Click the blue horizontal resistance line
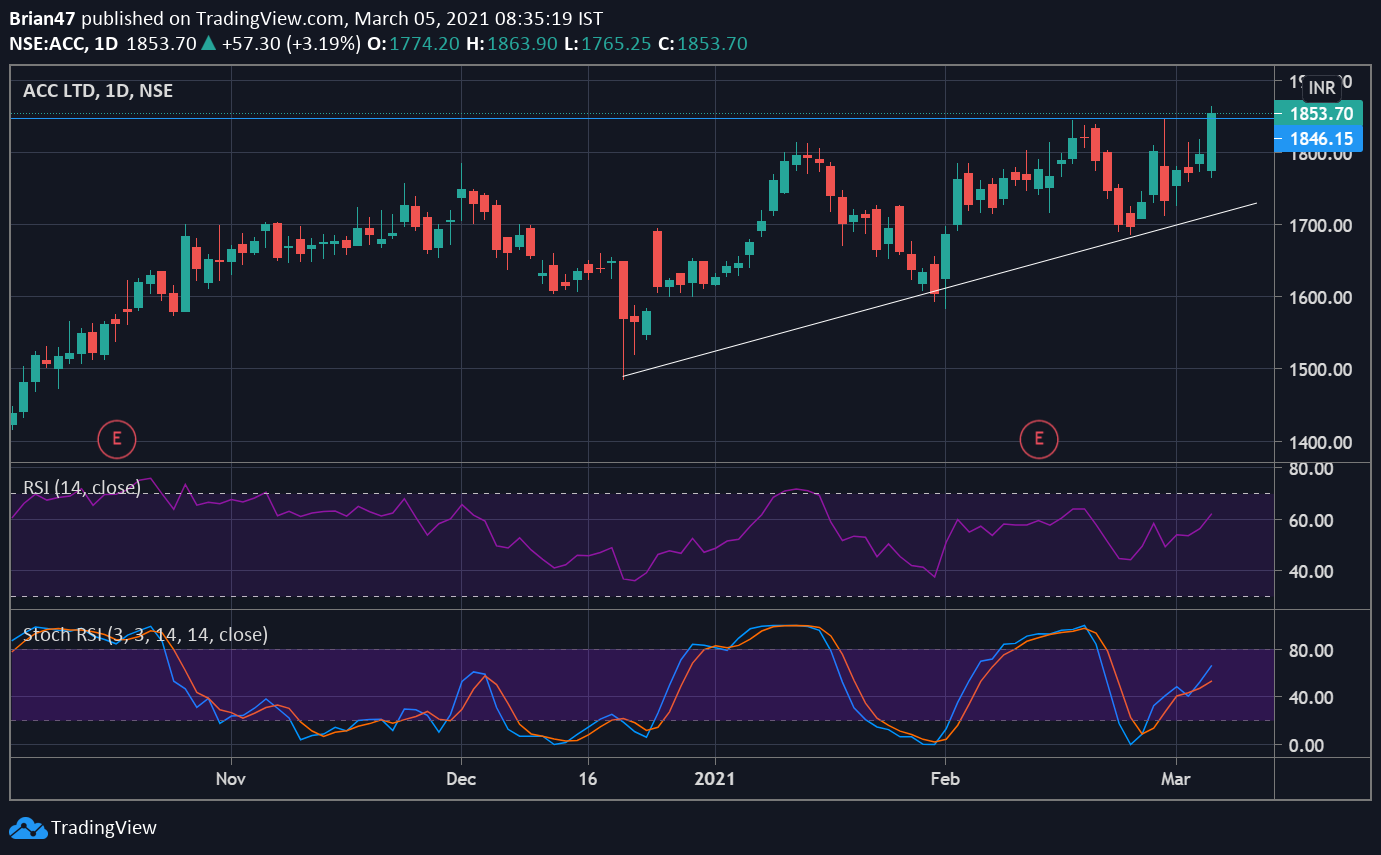 click(640, 118)
